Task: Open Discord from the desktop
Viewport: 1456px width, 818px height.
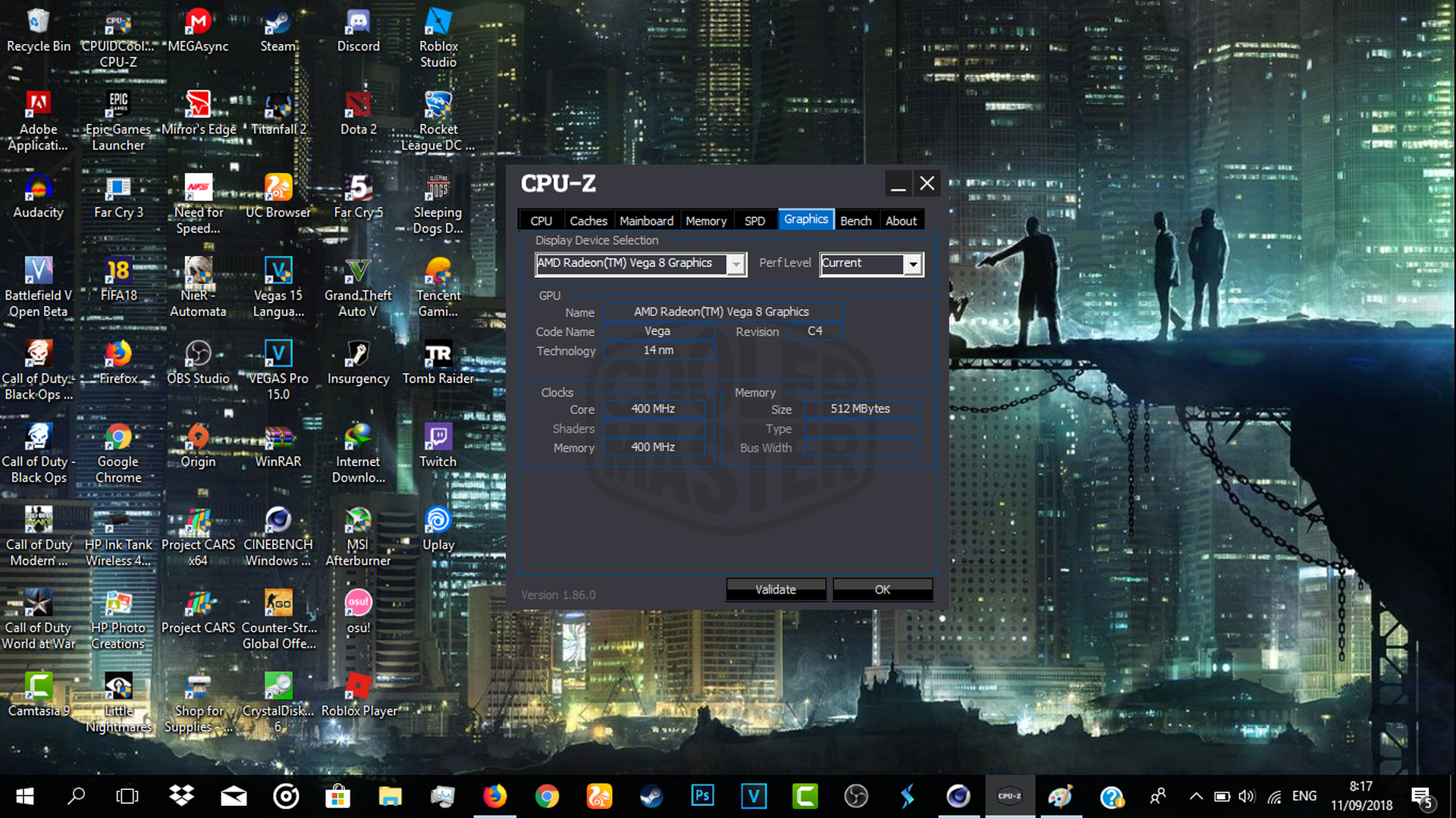Action: [x=358, y=30]
